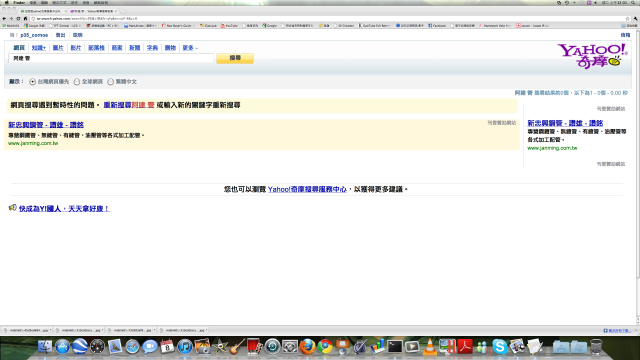Select 繁體中文 radio option
The width and height of the screenshot is (640, 360).
click(110, 82)
